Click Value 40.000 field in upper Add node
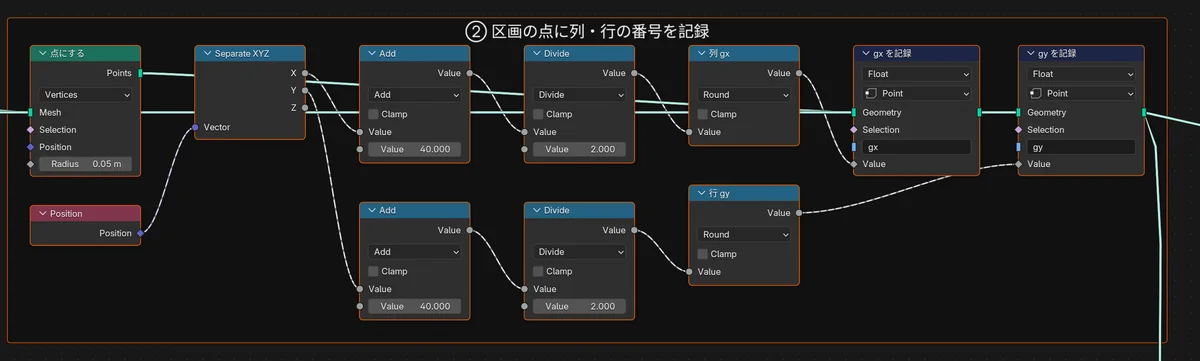The image size is (1200, 361). point(414,149)
